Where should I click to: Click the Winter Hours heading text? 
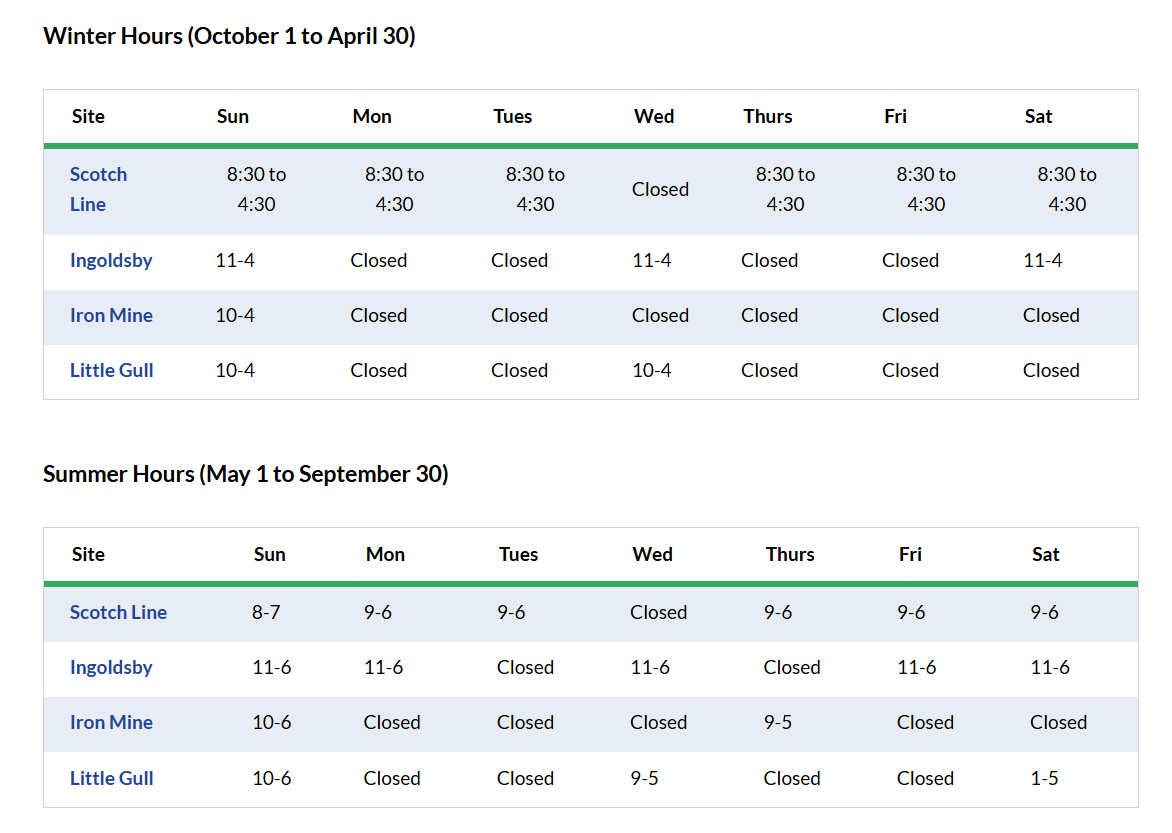[229, 36]
